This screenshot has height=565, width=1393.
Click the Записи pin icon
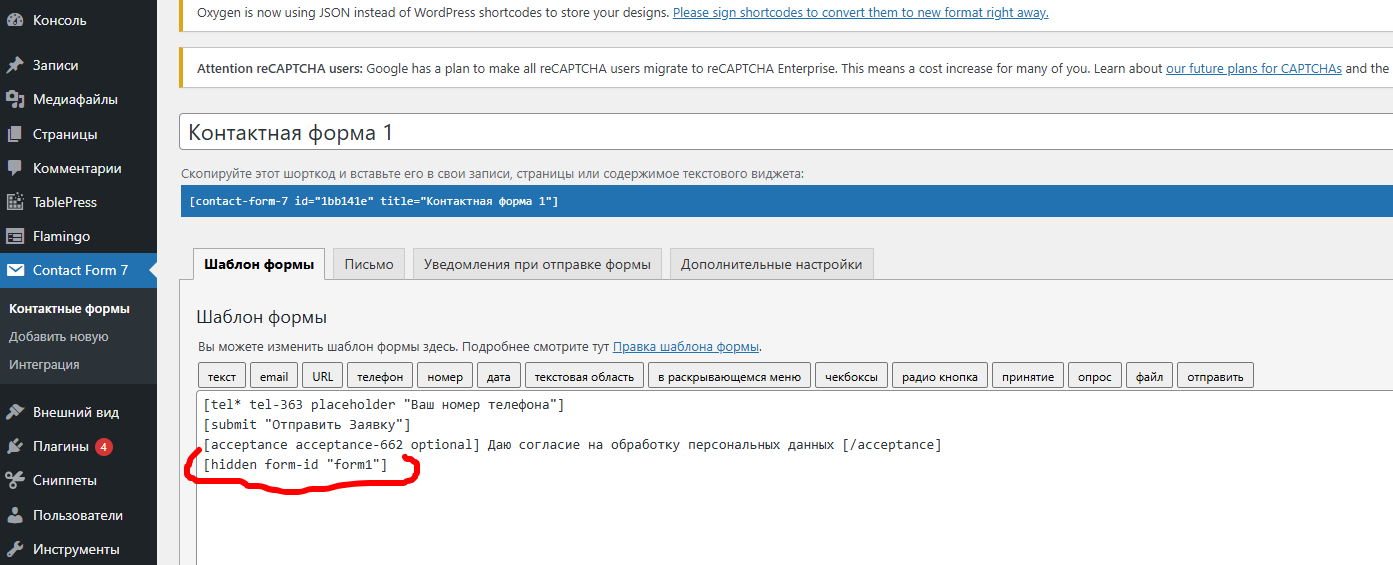point(15,65)
